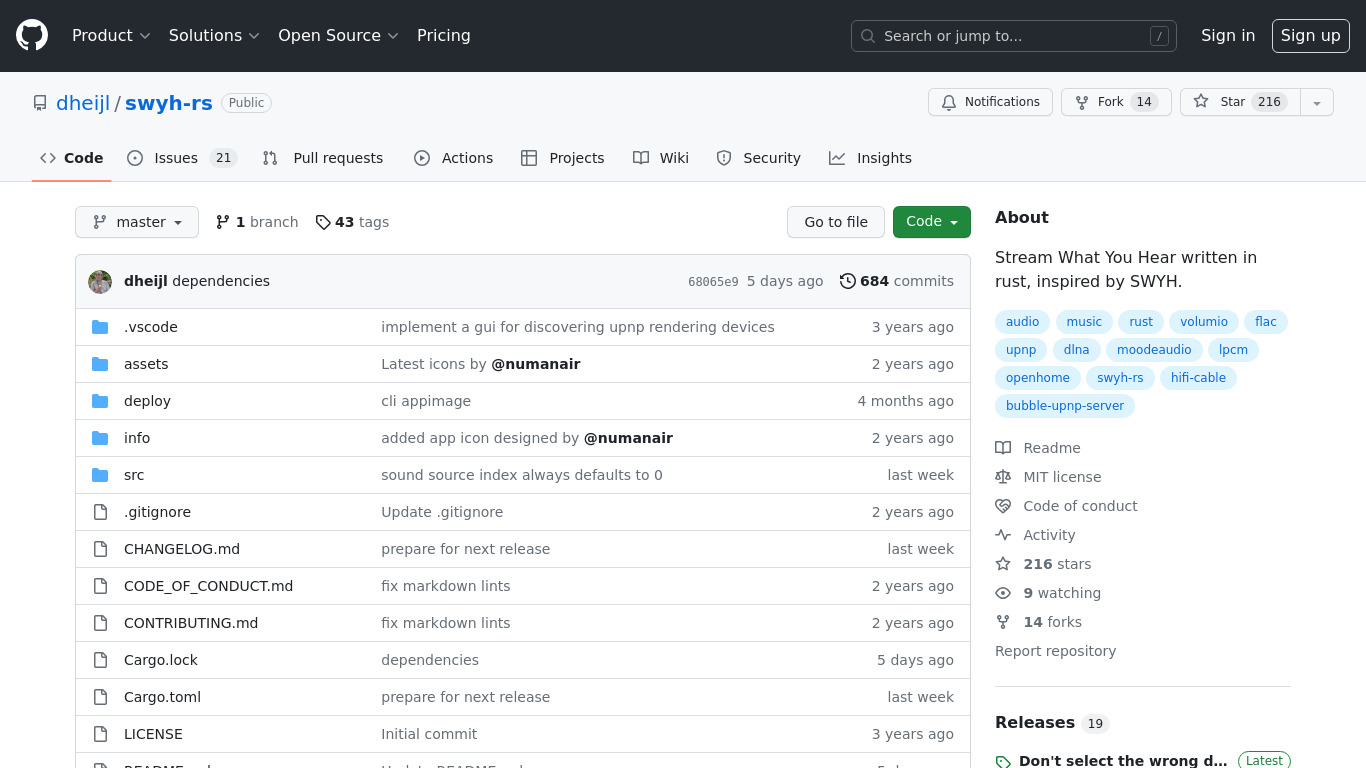Image resolution: width=1366 pixels, height=768 pixels.
Task: Open the CONTRIBUTING.md file
Action: pos(191,623)
